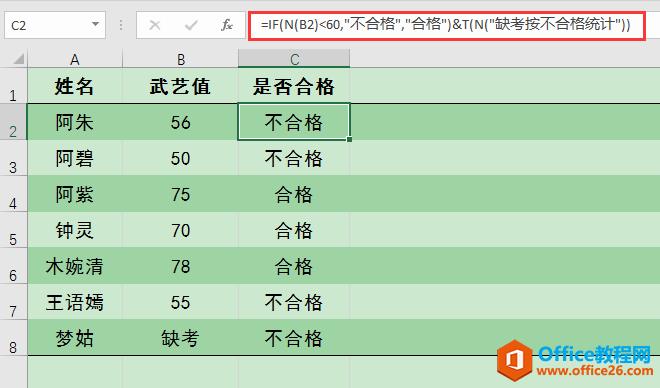Select the score cell 70
The height and width of the screenshot is (388, 660).
click(180, 230)
